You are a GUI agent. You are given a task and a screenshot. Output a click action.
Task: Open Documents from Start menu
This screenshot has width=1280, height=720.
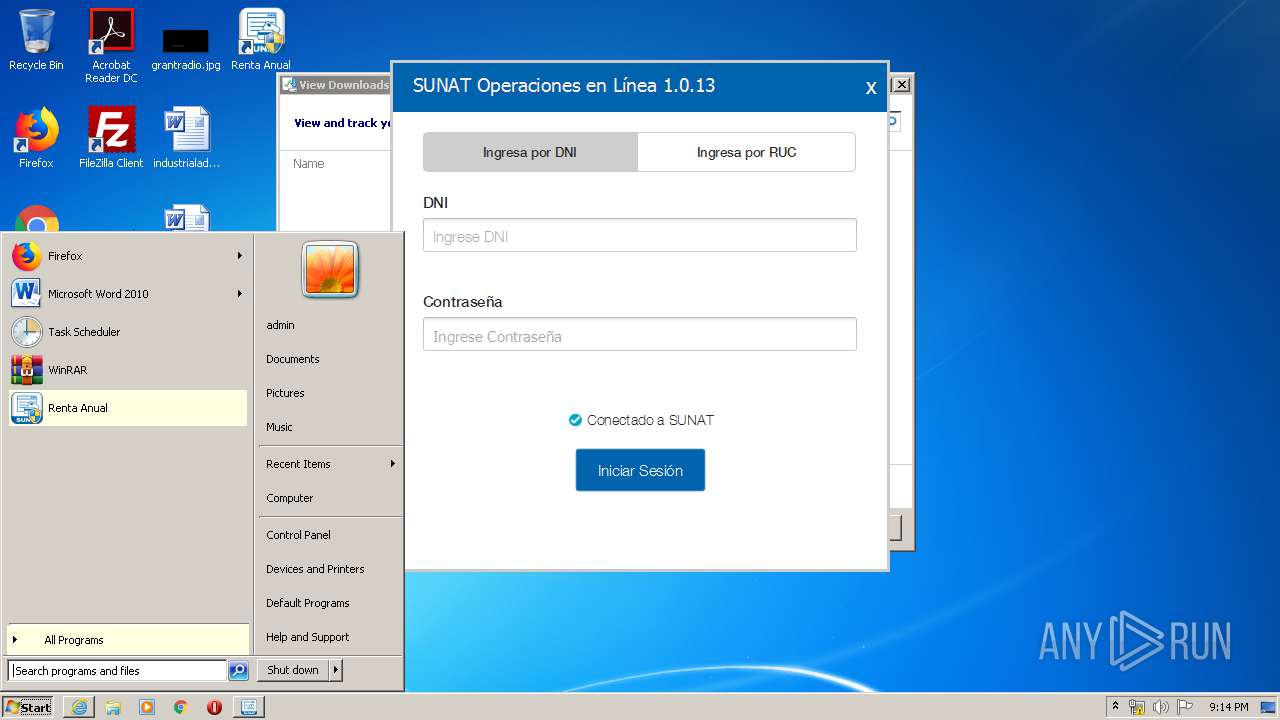[x=293, y=359]
